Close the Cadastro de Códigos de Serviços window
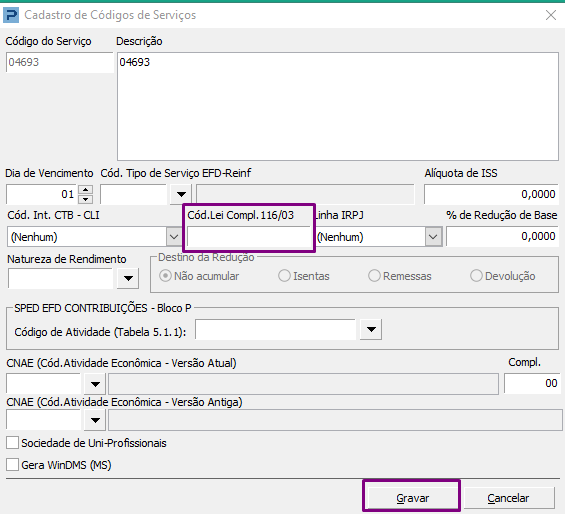Image resolution: width=565 pixels, height=514 pixels. coord(551,15)
